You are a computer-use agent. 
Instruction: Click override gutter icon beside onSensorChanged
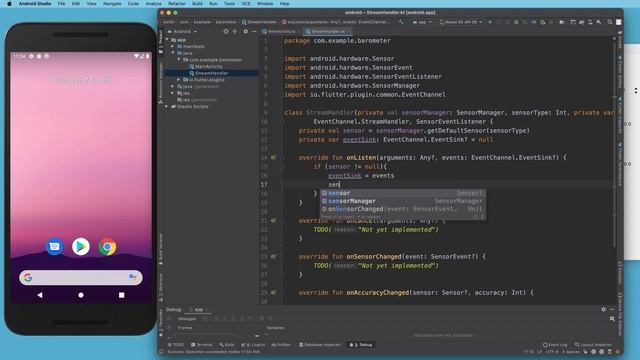(x=273, y=257)
